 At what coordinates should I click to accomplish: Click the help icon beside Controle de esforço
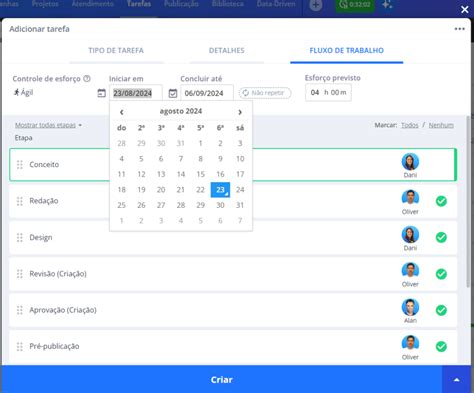(87, 79)
